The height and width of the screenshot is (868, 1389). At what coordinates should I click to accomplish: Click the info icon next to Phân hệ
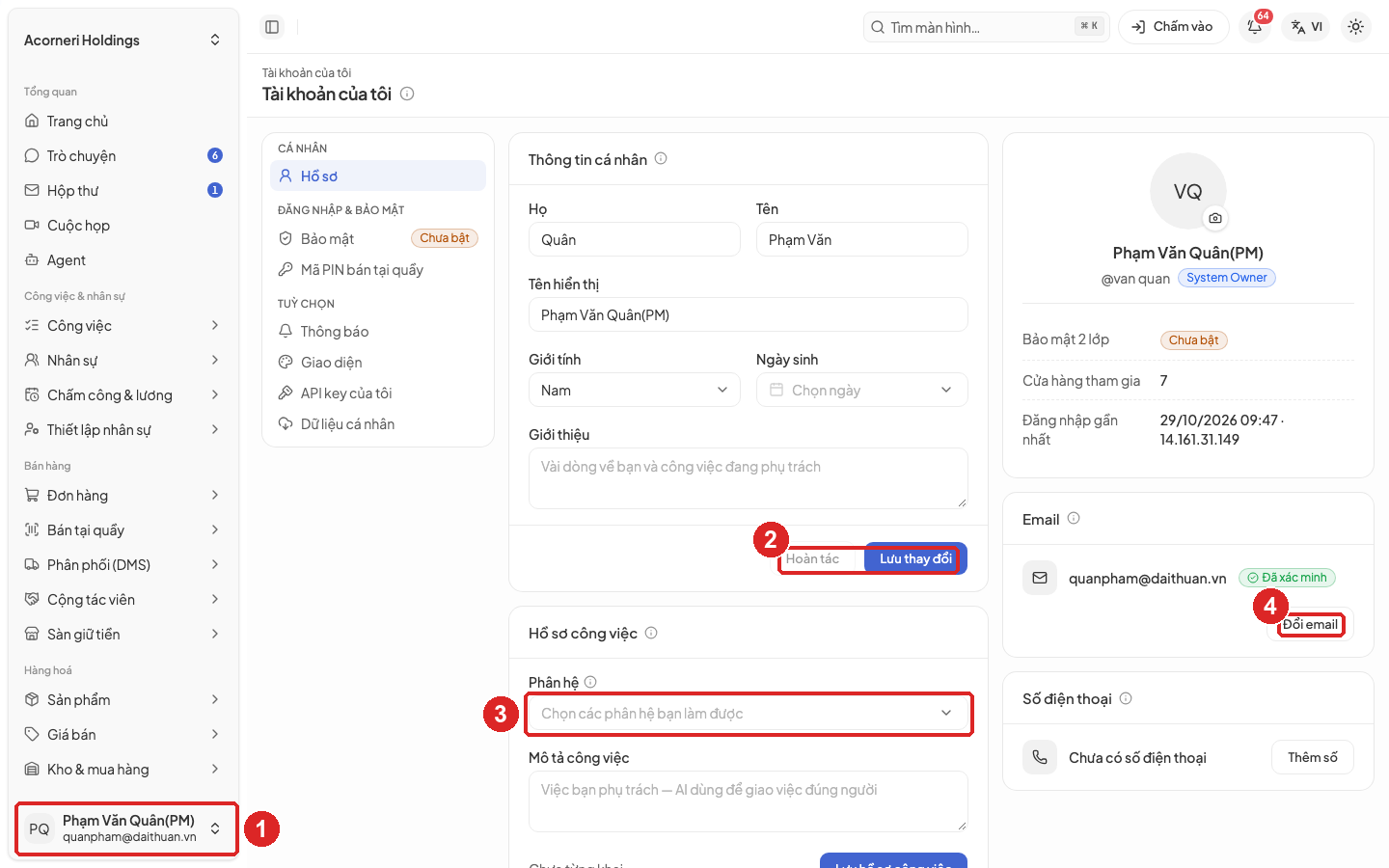[x=590, y=682]
